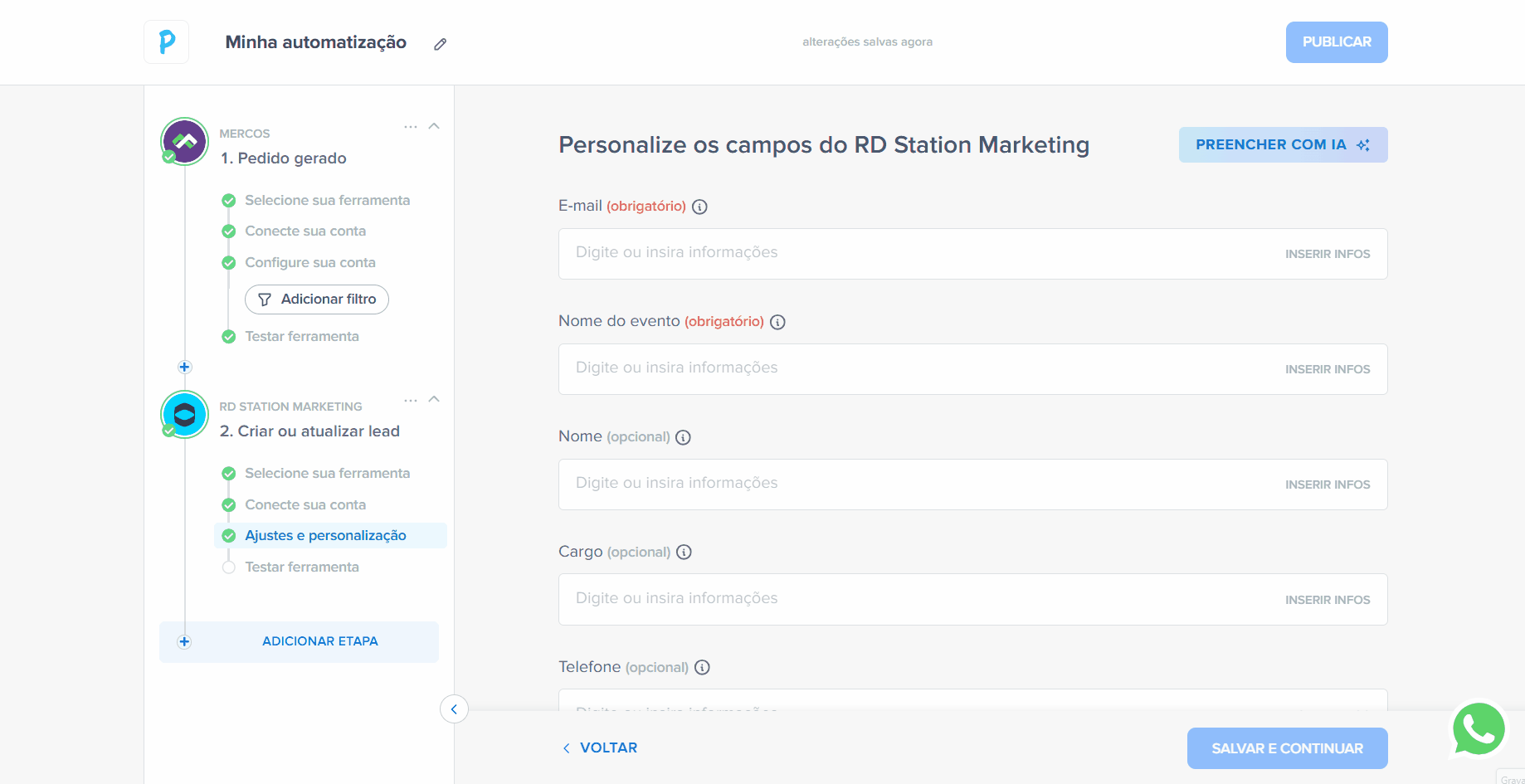Click Inserir infos in Cargo field
This screenshot has height=784, width=1525.
point(1328,600)
